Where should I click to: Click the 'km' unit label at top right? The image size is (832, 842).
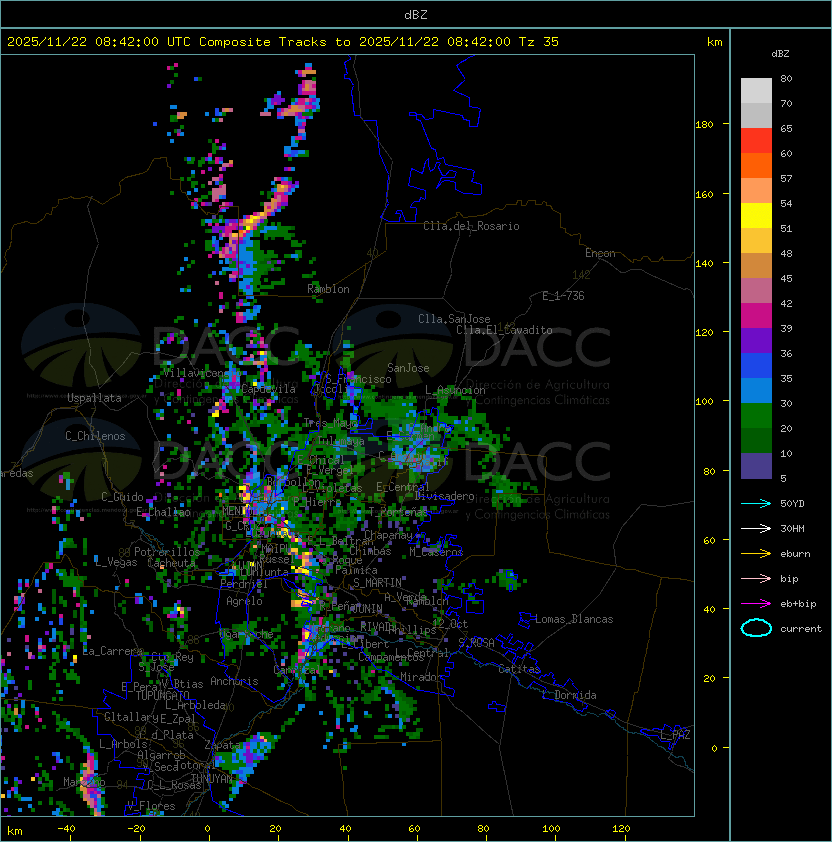coord(714,42)
